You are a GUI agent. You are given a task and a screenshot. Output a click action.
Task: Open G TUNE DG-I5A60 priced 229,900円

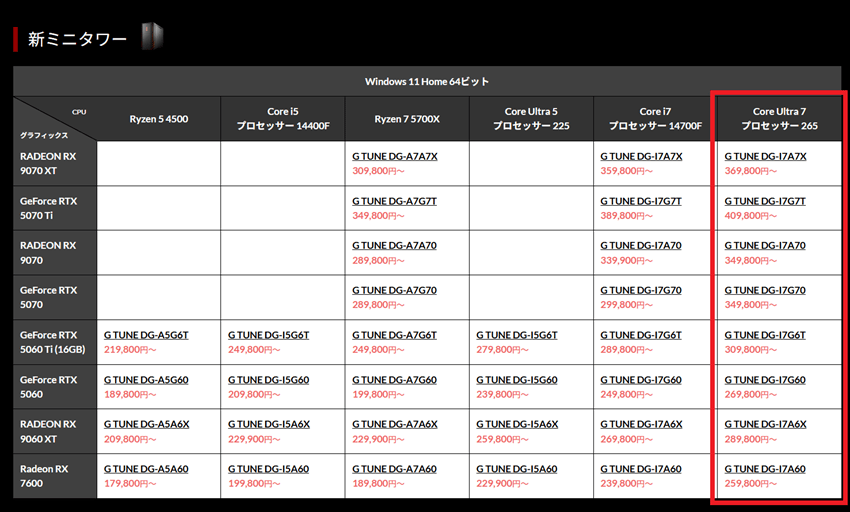point(517,469)
